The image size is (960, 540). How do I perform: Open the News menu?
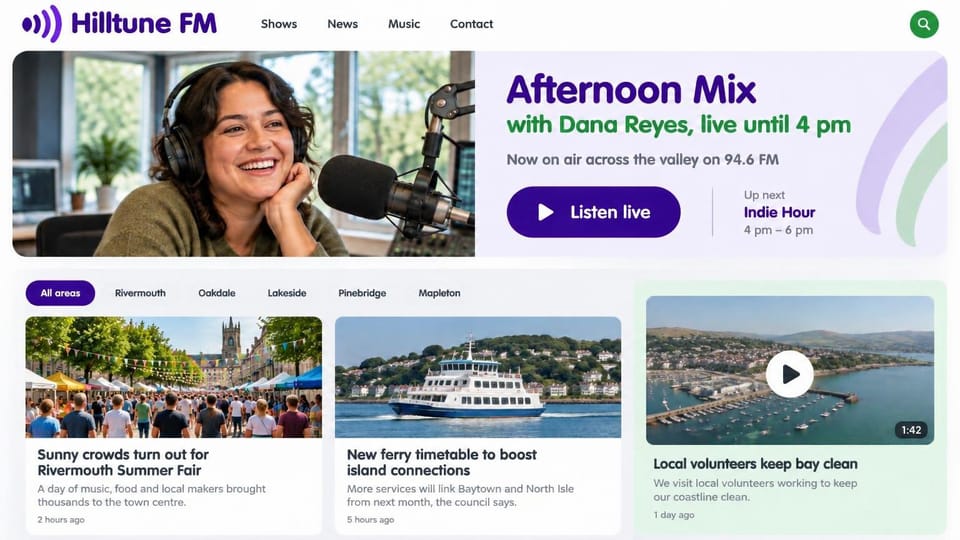coord(342,24)
